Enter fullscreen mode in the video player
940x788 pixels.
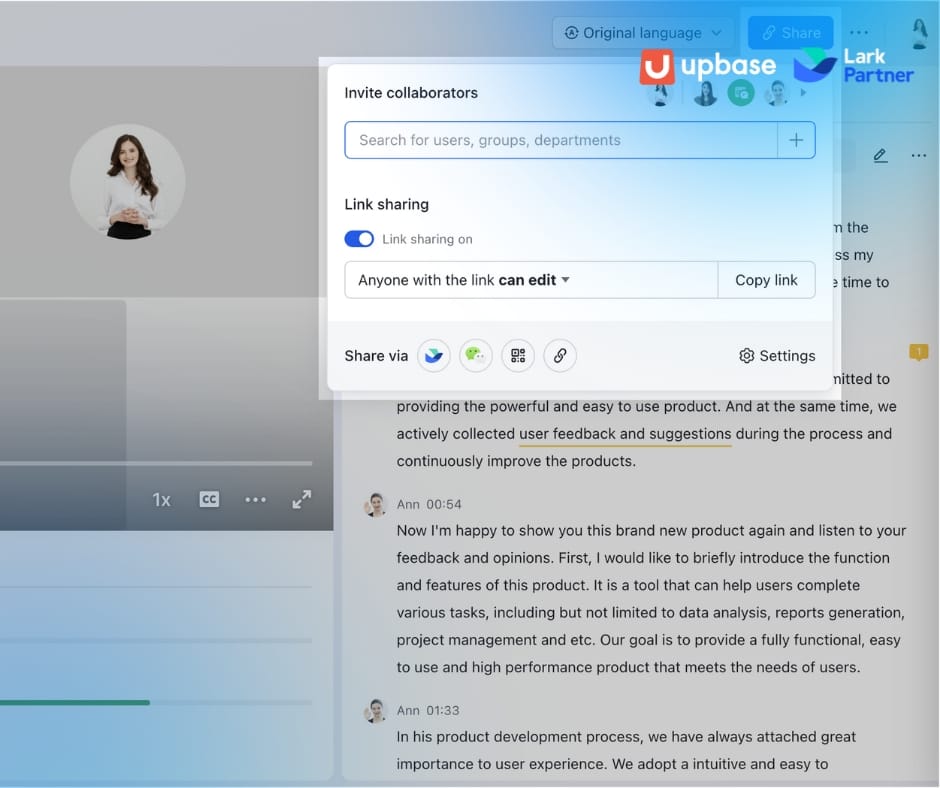click(x=301, y=499)
